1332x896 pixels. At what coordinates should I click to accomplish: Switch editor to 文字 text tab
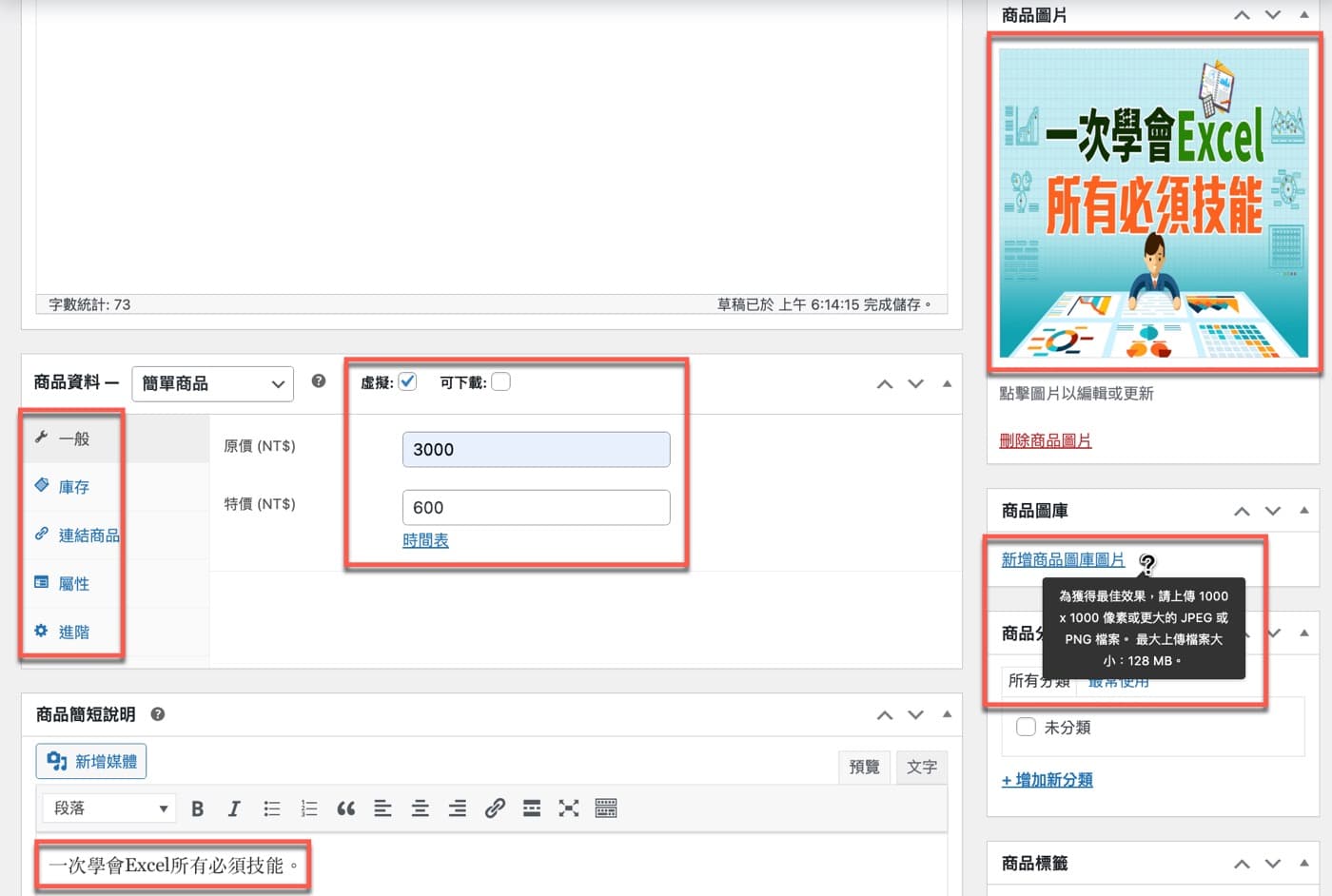tap(922, 767)
